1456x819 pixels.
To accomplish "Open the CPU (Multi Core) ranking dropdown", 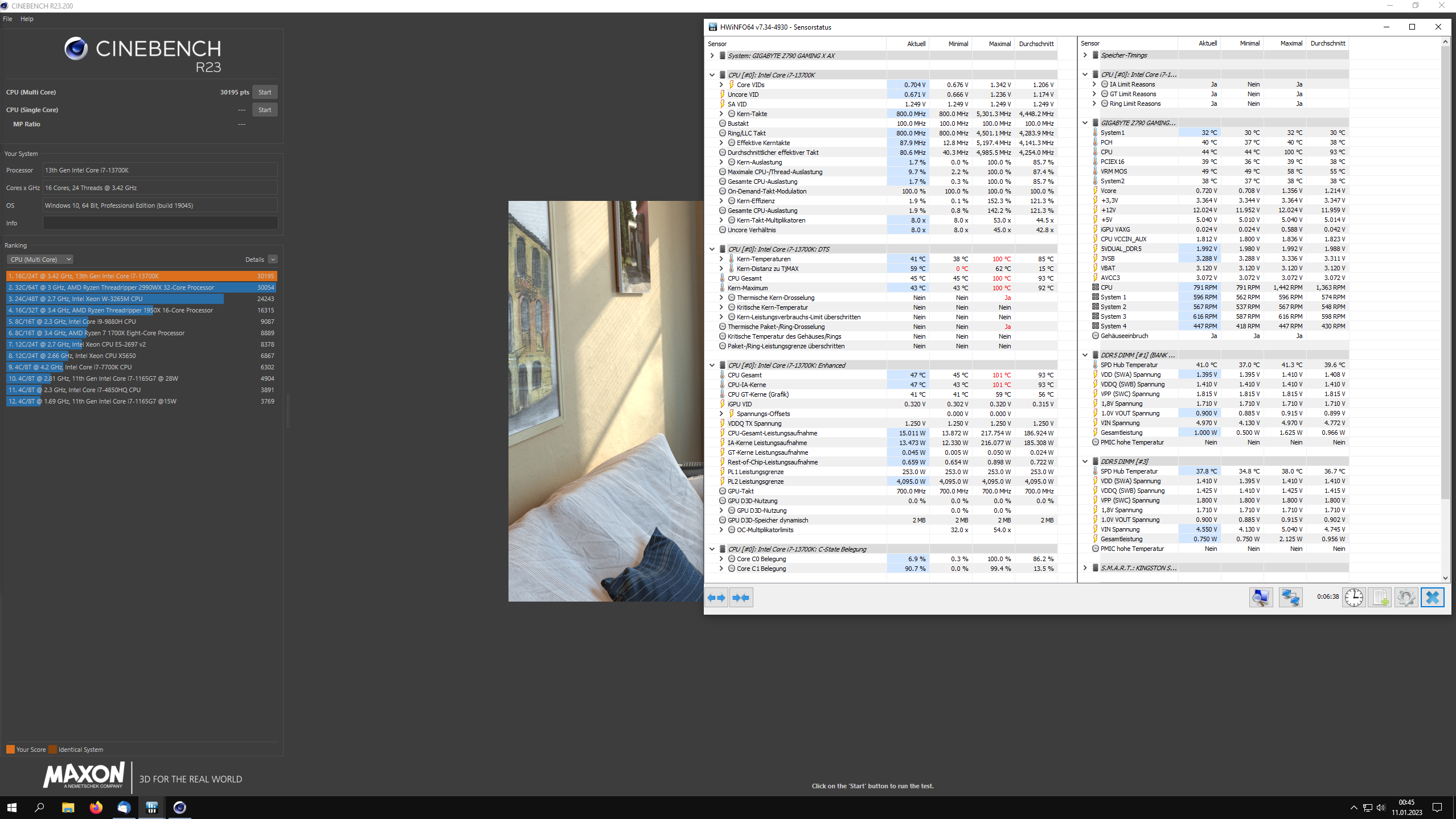I will click(40, 260).
